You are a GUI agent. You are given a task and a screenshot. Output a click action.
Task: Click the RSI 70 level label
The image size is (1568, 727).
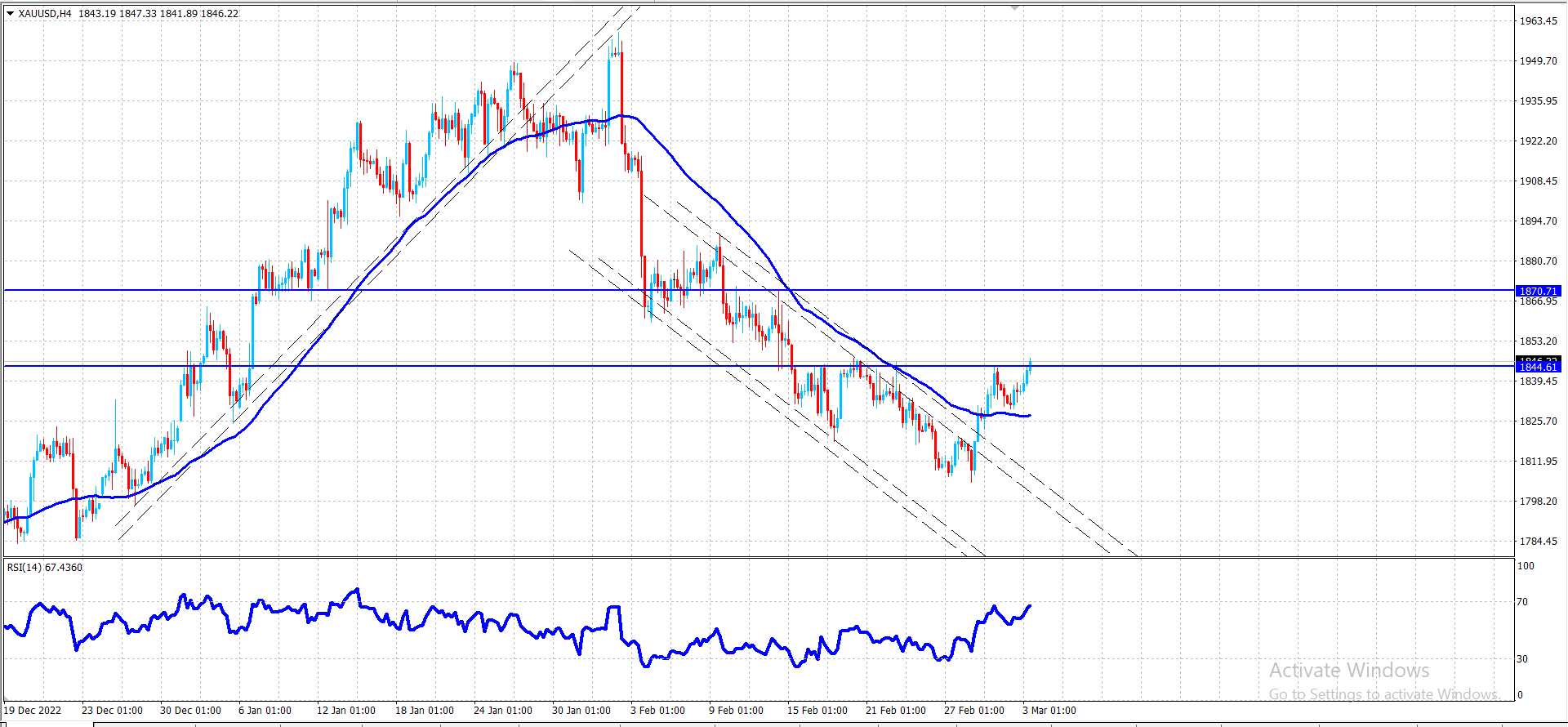coord(1522,602)
